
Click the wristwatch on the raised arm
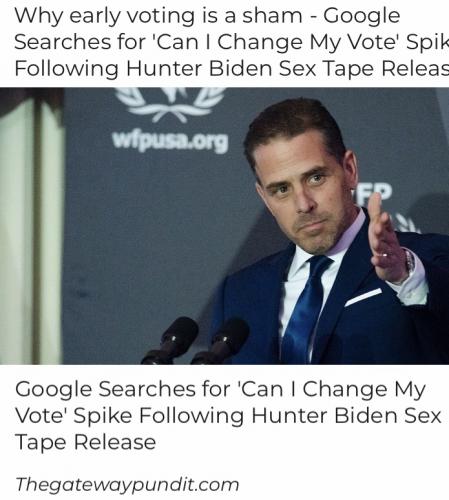[409, 262]
